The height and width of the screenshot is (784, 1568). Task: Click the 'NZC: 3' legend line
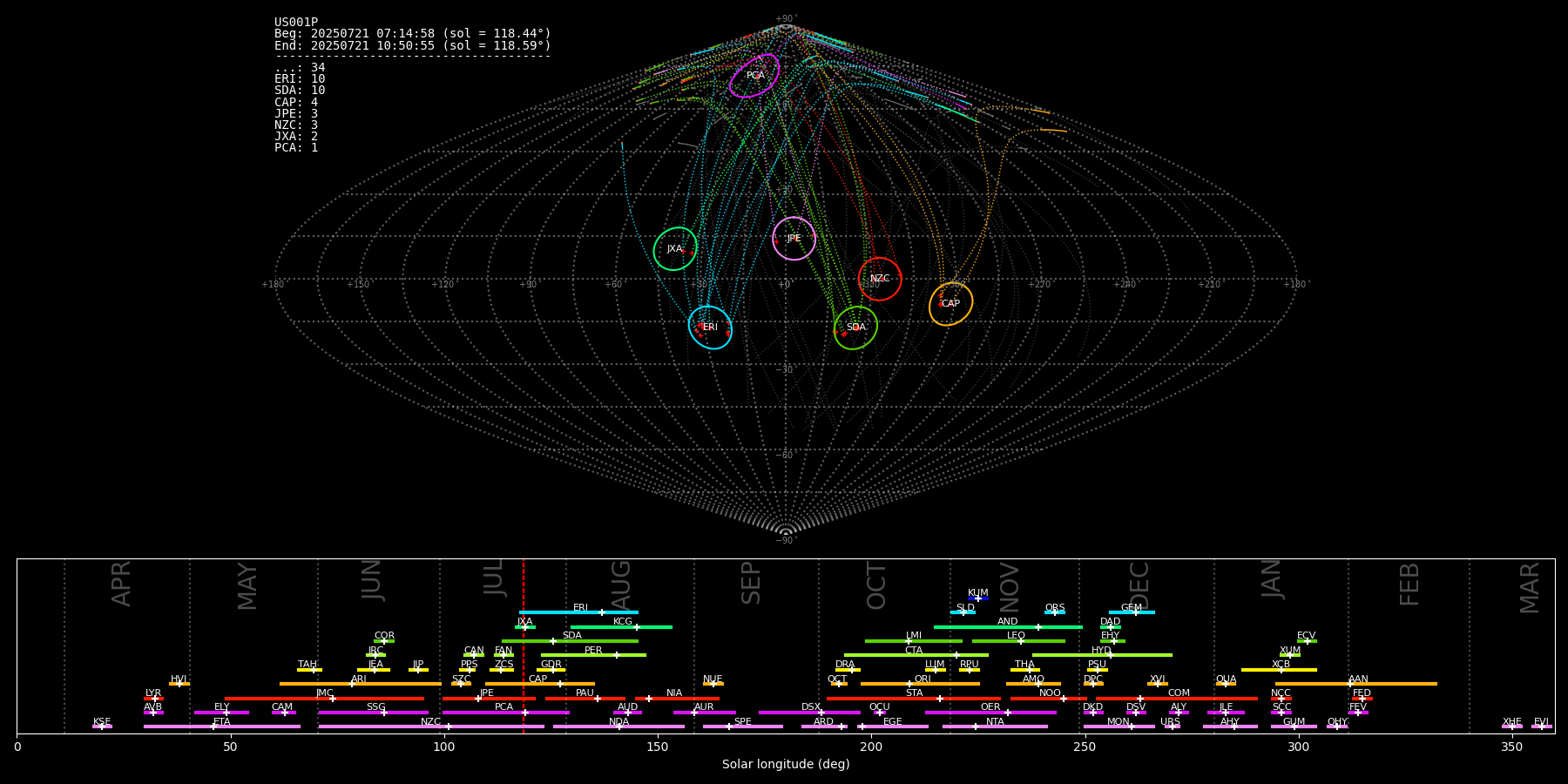point(296,125)
